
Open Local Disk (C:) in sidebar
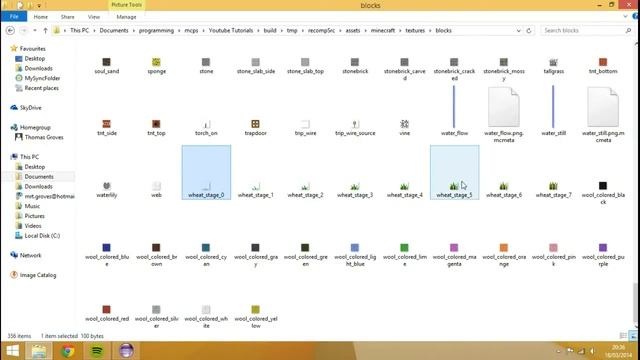click(42, 236)
